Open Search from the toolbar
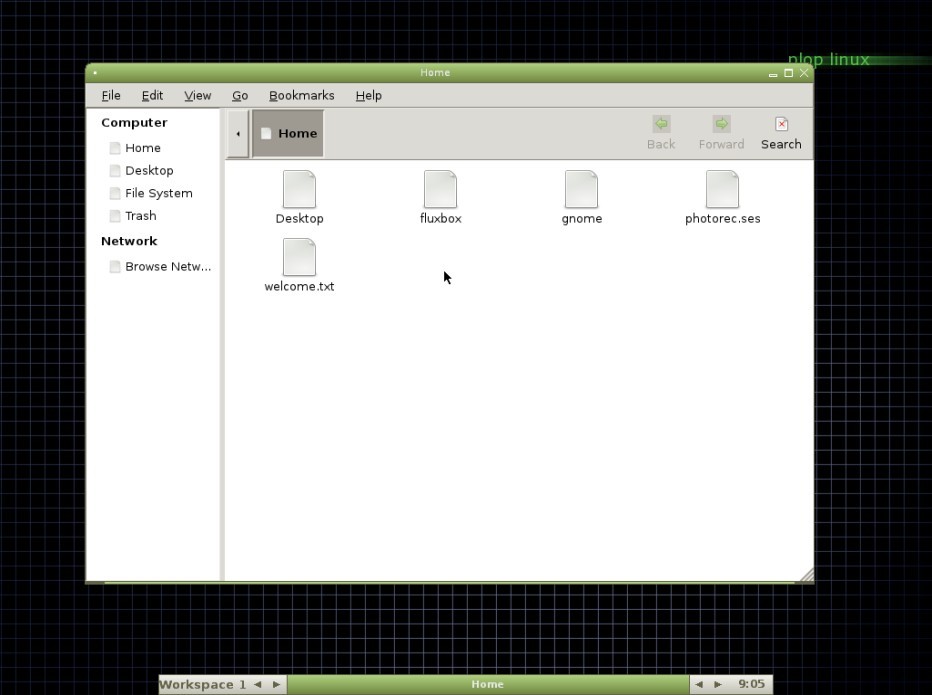Viewport: 932px width, 695px height. [x=781, y=133]
